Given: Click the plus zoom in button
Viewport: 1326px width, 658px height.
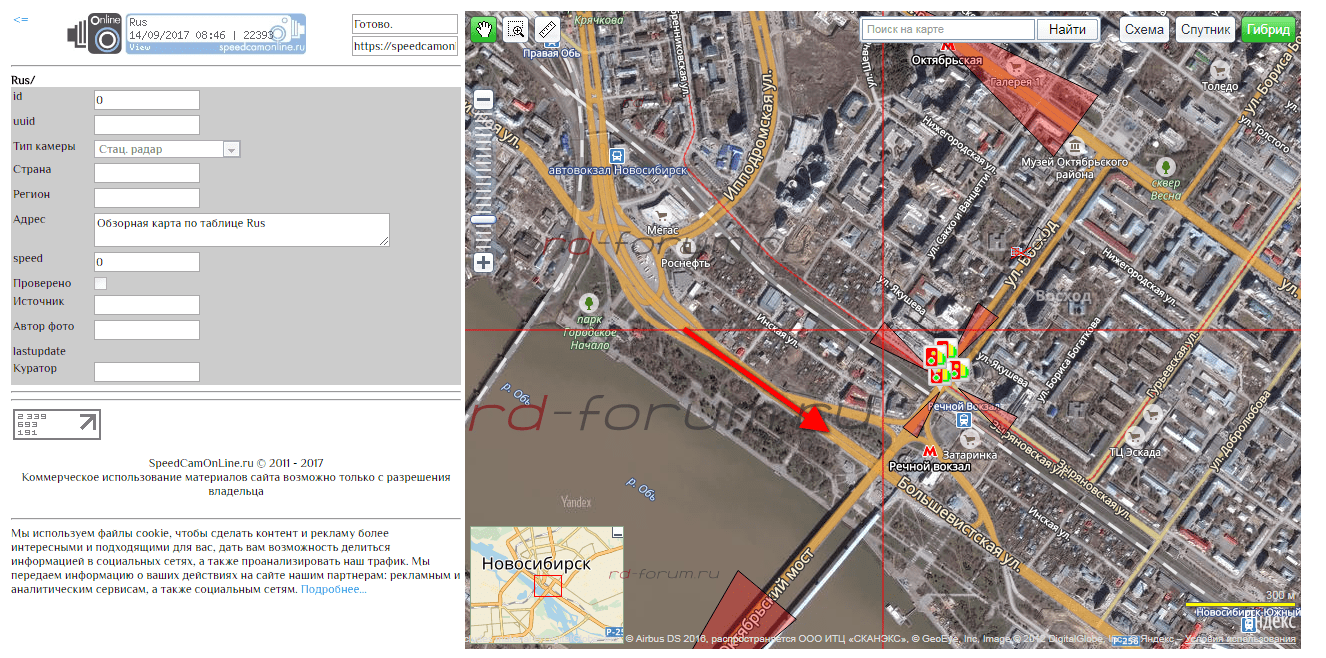Looking at the screenshot, I should point(483,263).
